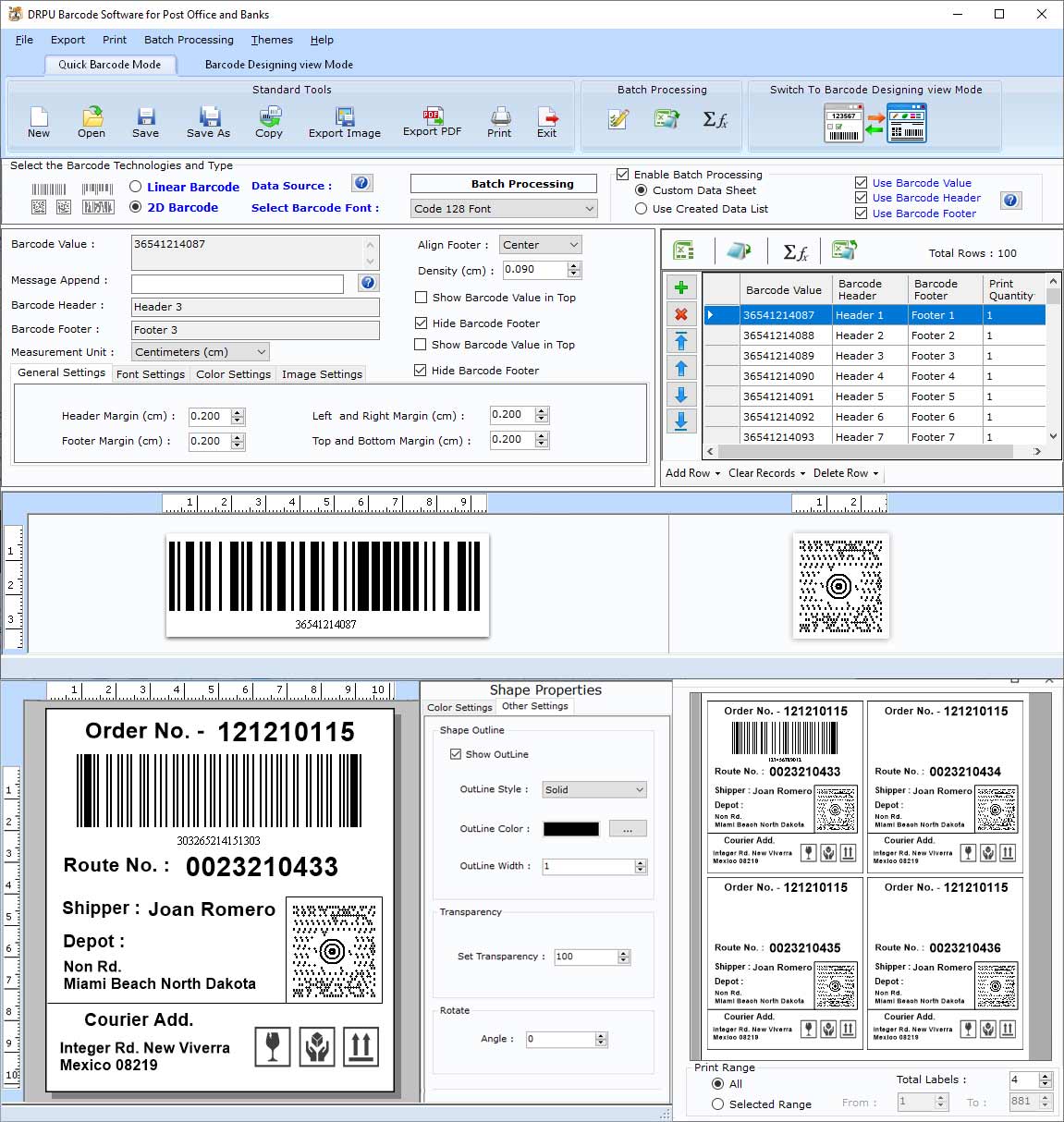Enable Show Barcode Value in Top
Screen dimensions: 1064x1122
[x=421, y=298]
